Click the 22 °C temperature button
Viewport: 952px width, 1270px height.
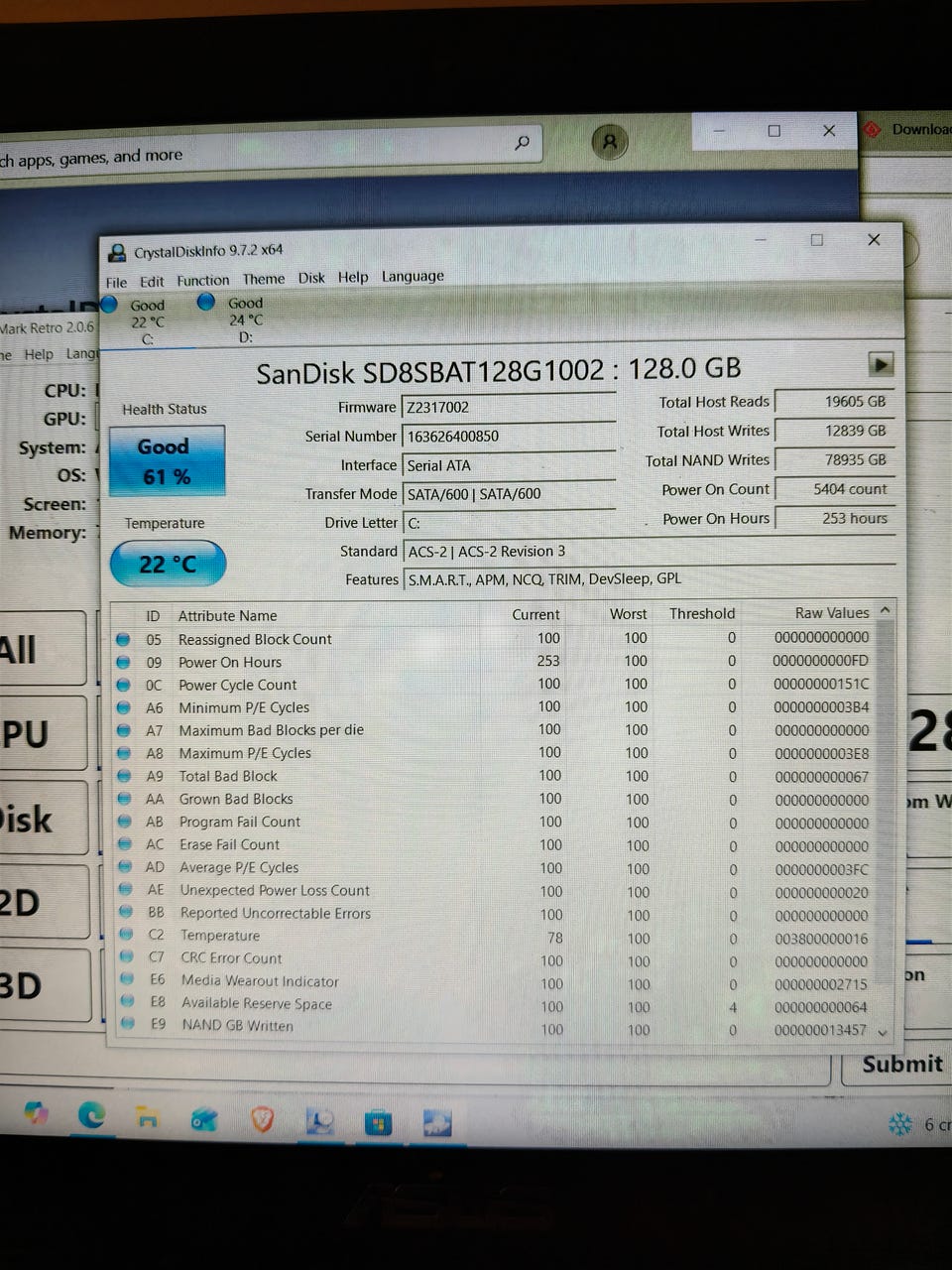coord(168,564)
